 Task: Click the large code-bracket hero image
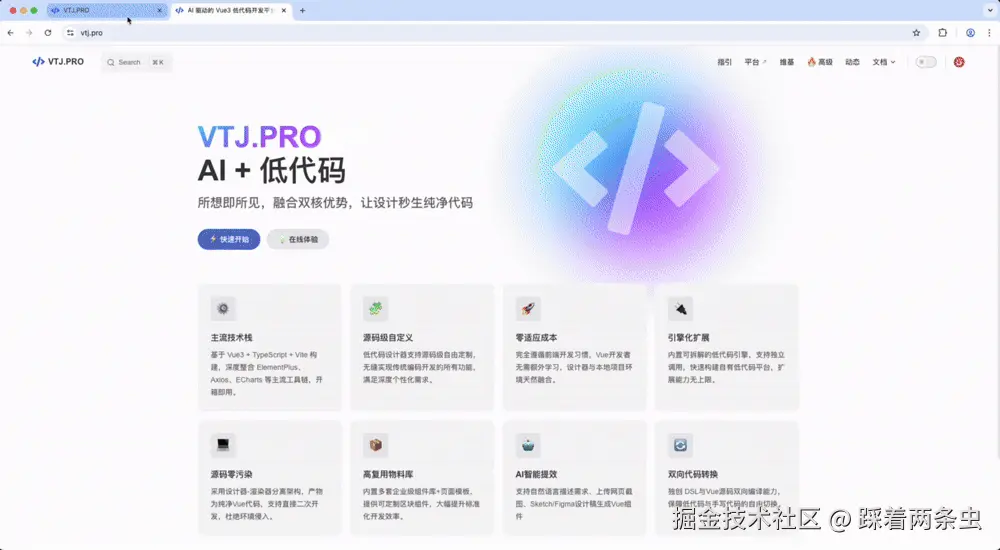click(636, 169)
